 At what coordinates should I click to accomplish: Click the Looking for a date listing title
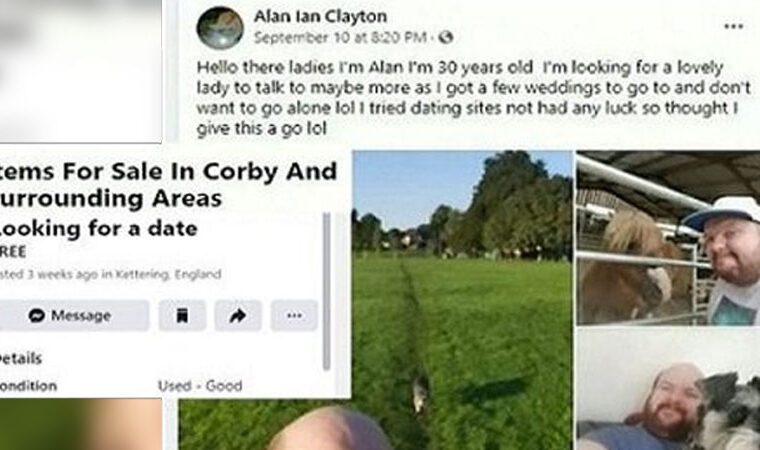coord(98,228)
